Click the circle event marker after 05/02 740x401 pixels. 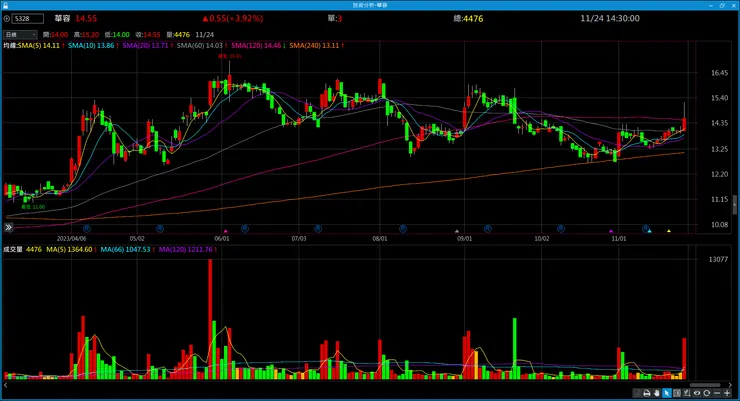coord(160,228)
